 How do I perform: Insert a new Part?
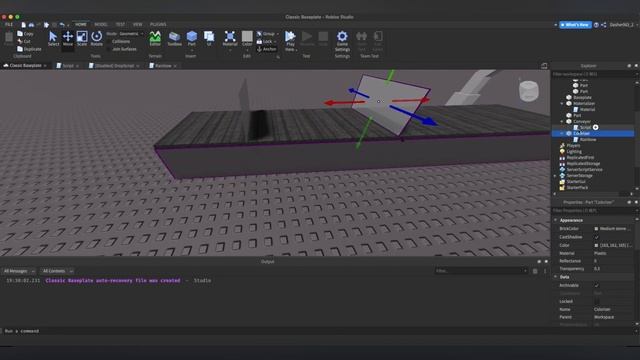(x=191, y=39)
